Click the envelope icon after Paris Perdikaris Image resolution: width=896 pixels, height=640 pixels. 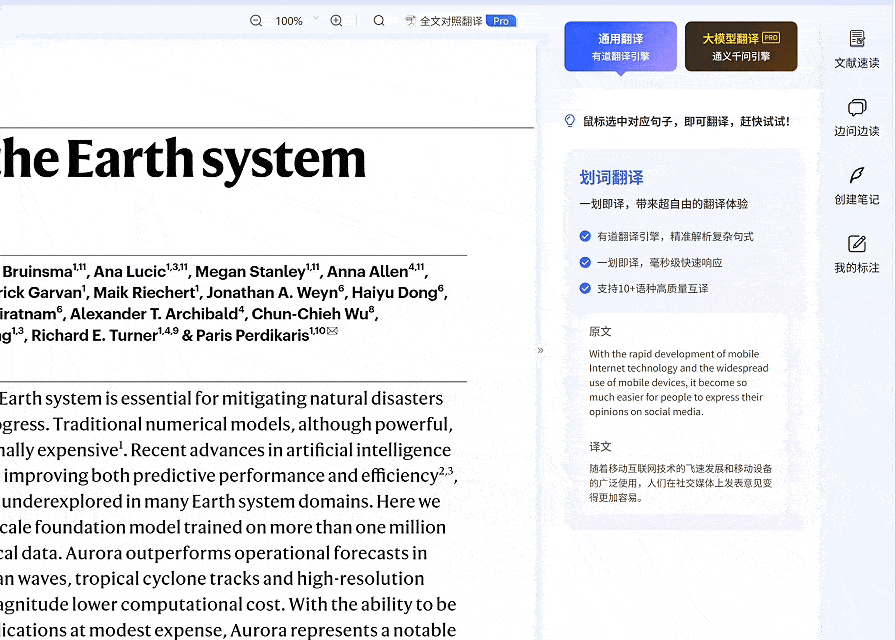[x=333, y=330]
